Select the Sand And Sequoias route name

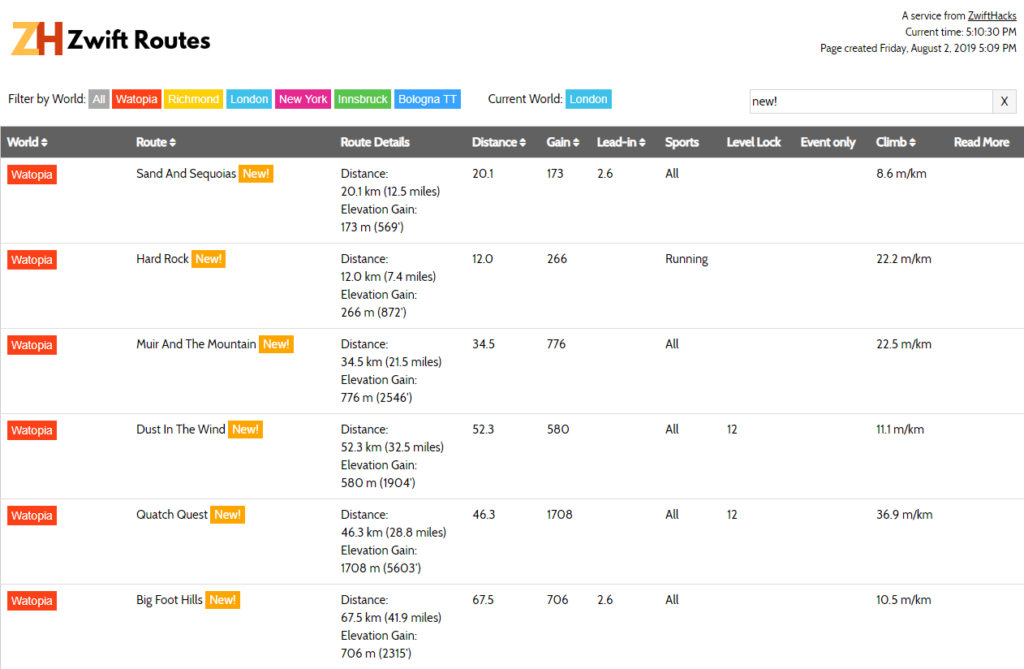(x=186, y=174)
